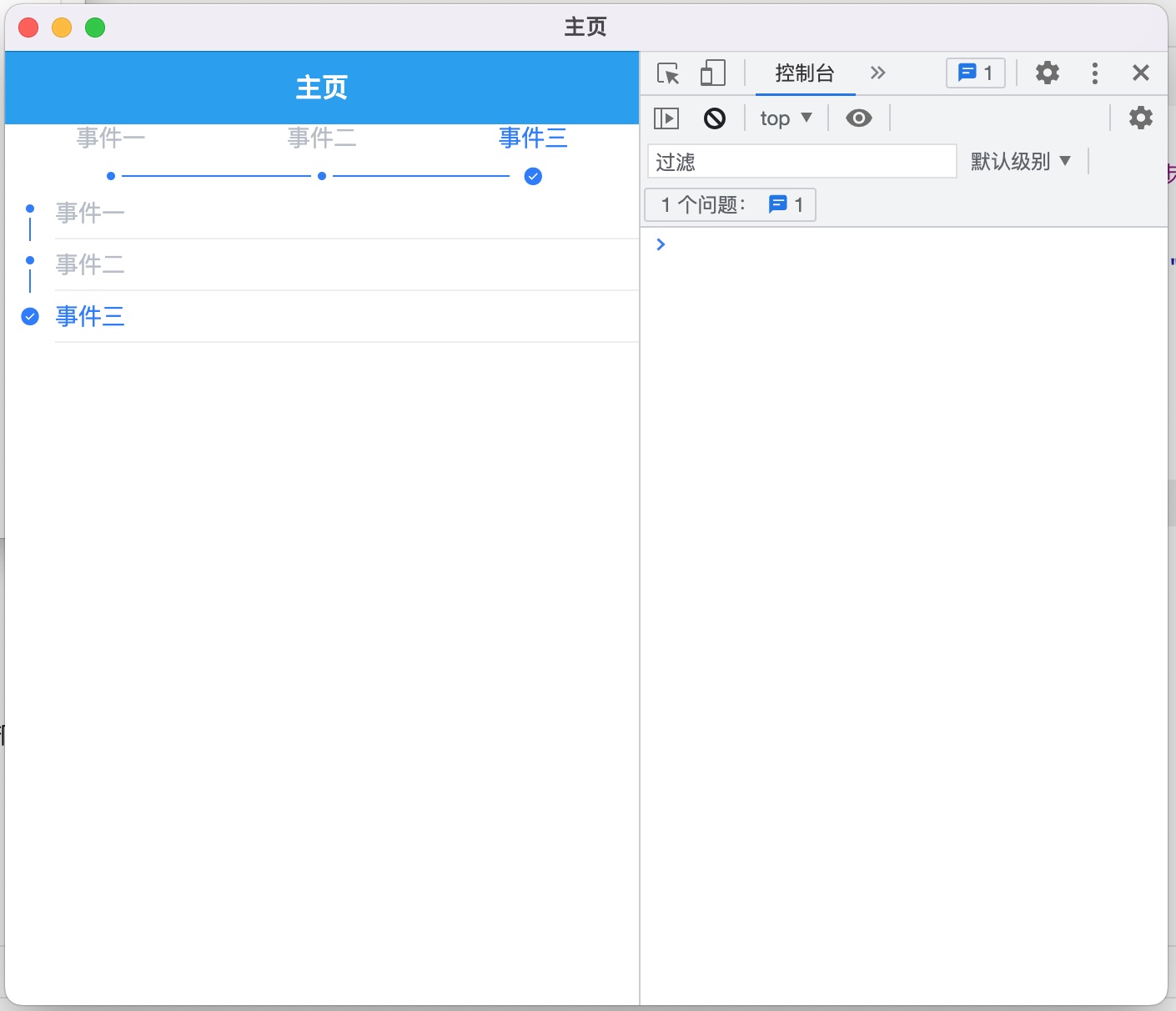This screenshot has height=1011, width=1176.
Task: Toggle the live expression eye icon
Action: [x=859, y=118]
